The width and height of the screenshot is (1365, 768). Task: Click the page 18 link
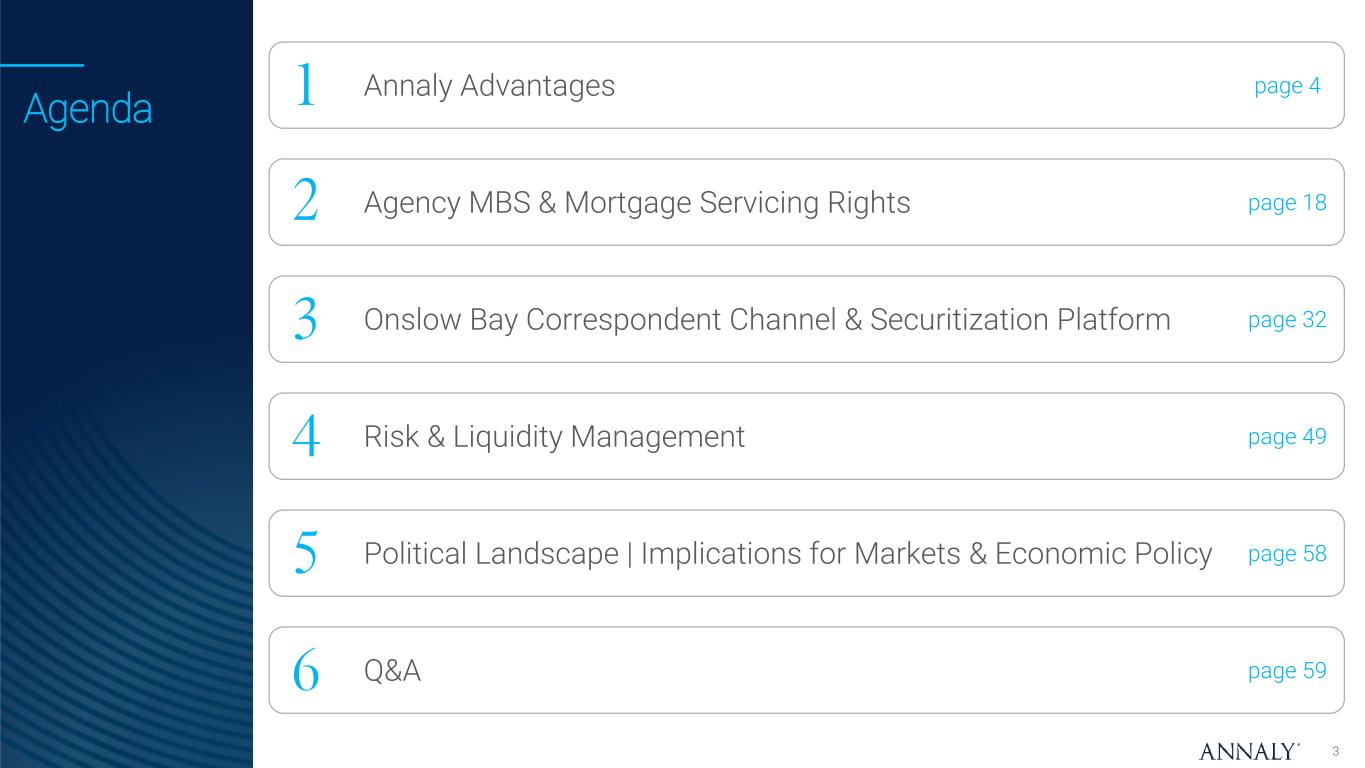[1287, 203]
